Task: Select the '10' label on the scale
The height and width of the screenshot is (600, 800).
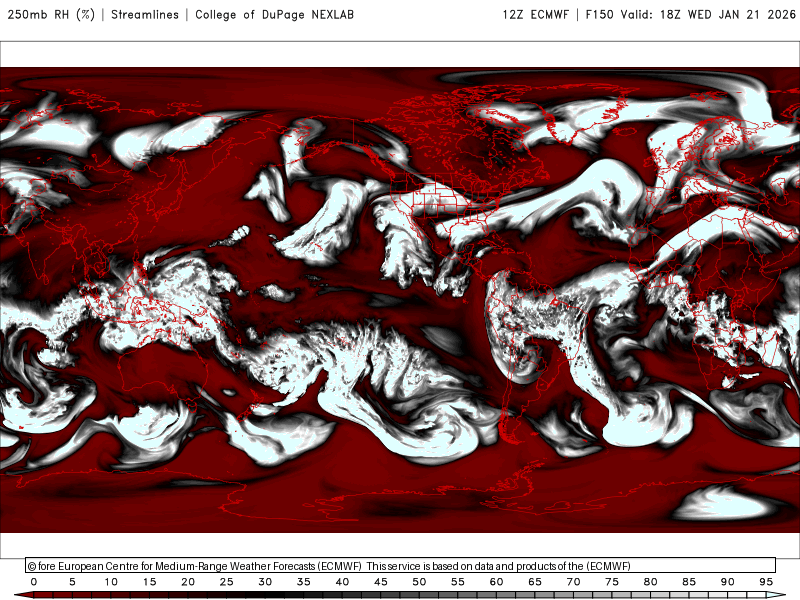Action: click(111, 582)
